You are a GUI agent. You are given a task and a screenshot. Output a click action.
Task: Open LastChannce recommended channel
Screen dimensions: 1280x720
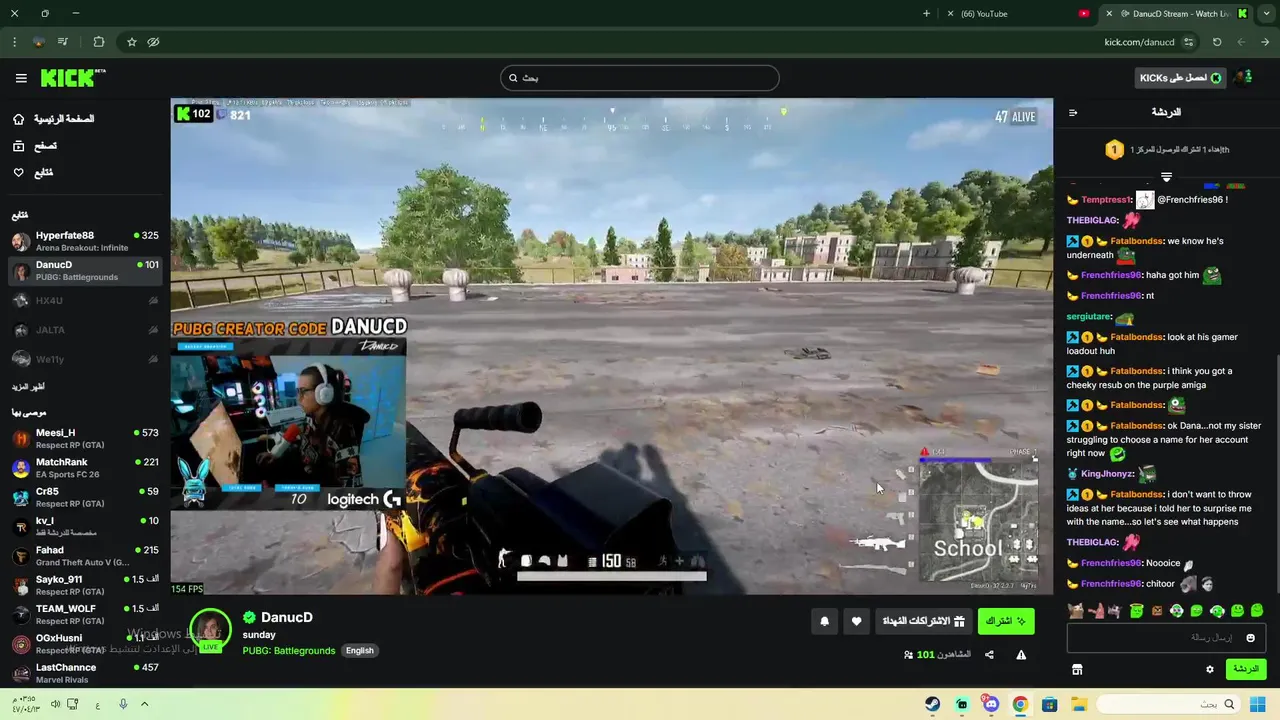click(x=85, y=673)
